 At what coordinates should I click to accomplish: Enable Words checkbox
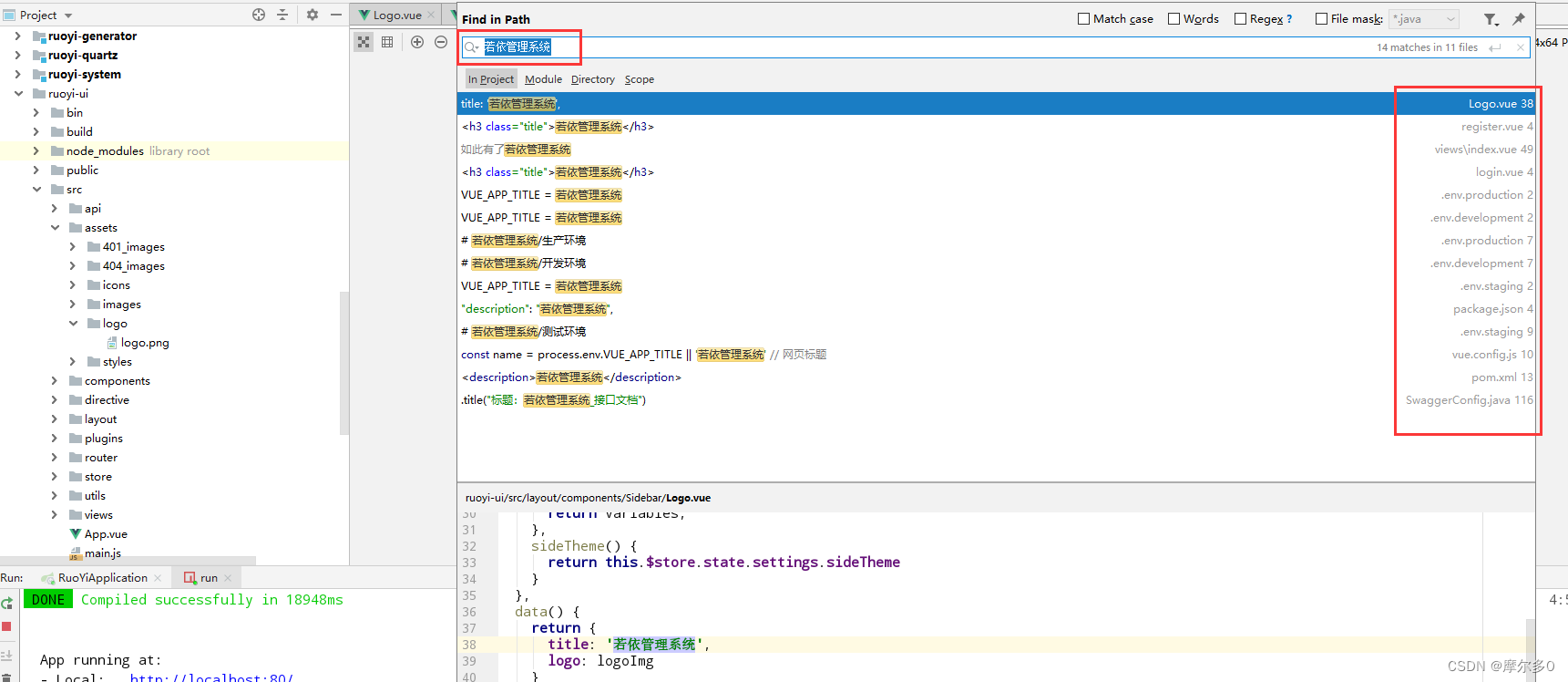pos(1173,19)
